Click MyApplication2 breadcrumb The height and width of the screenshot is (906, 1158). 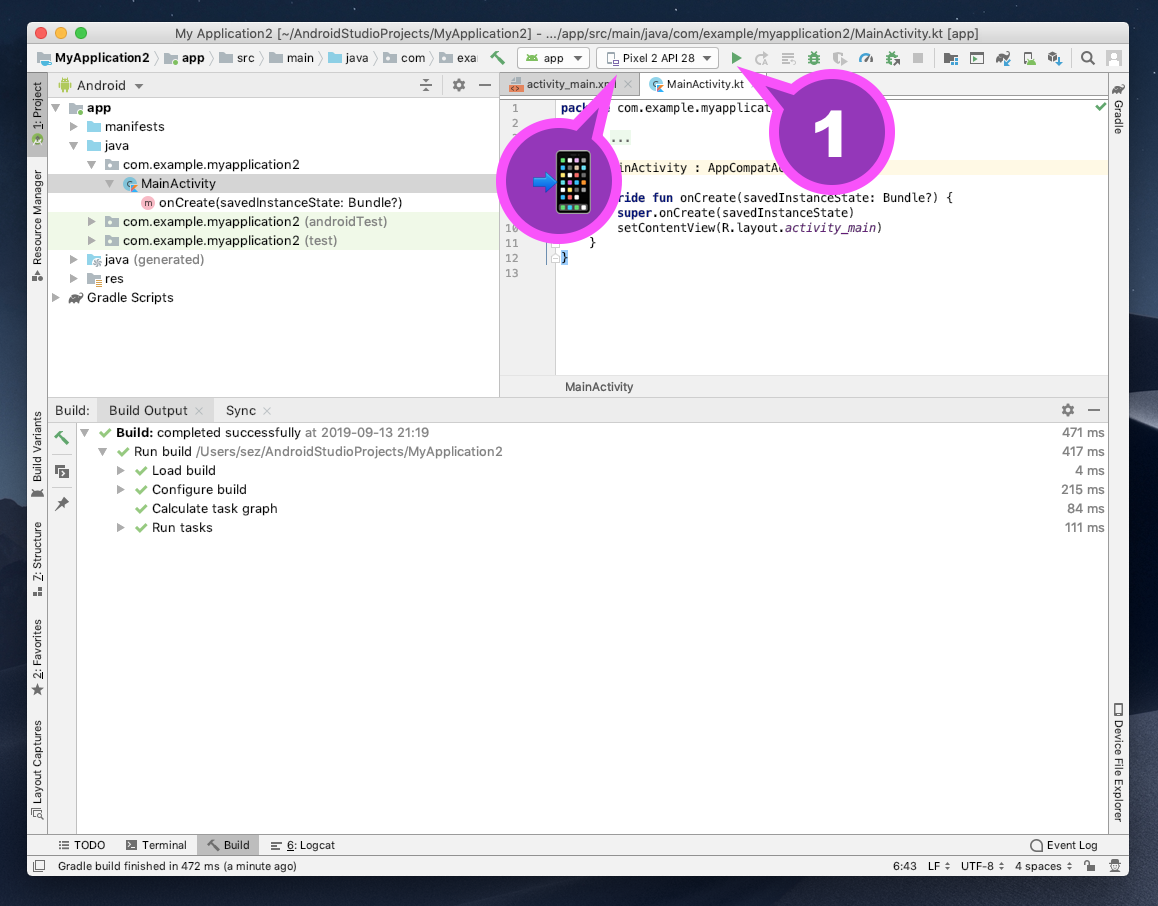94,58
